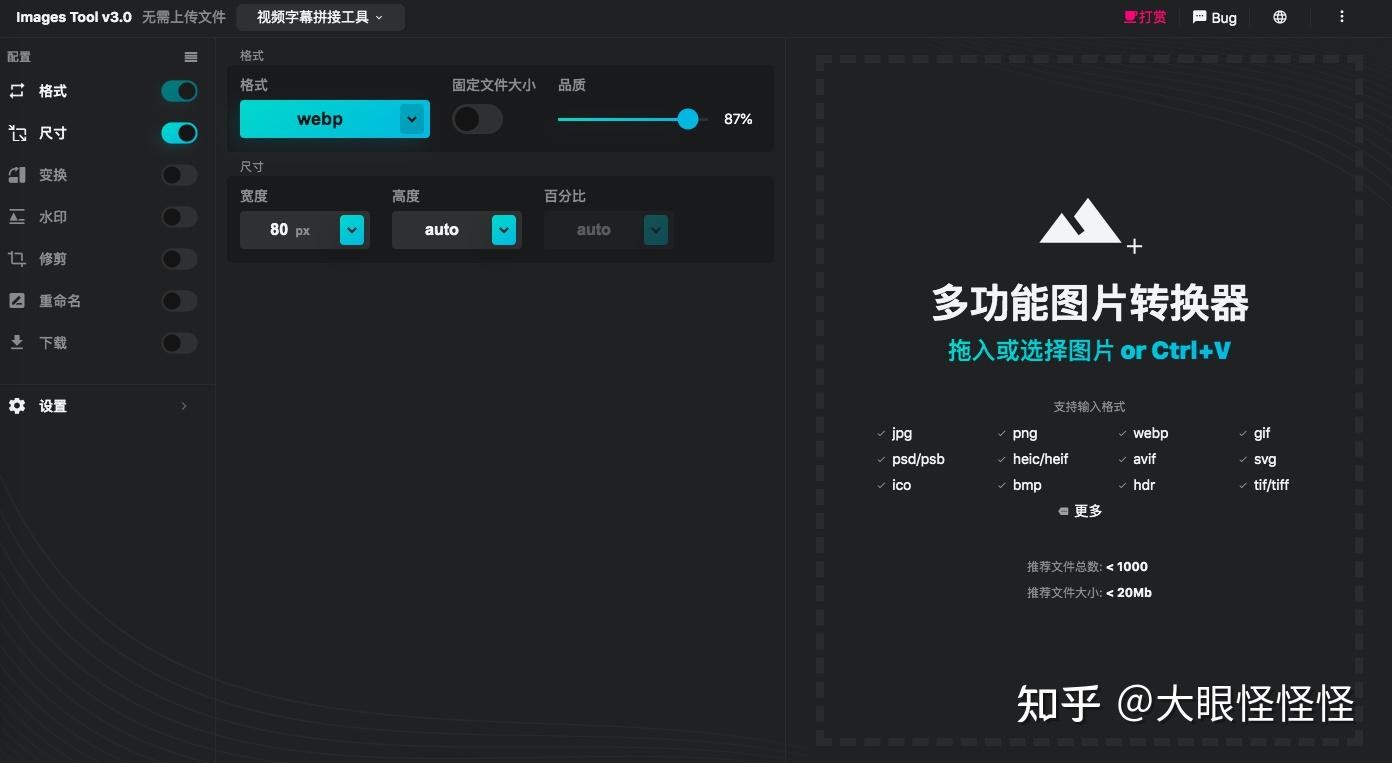Open the 配置 hamburger menu icon

click(191, 57)
